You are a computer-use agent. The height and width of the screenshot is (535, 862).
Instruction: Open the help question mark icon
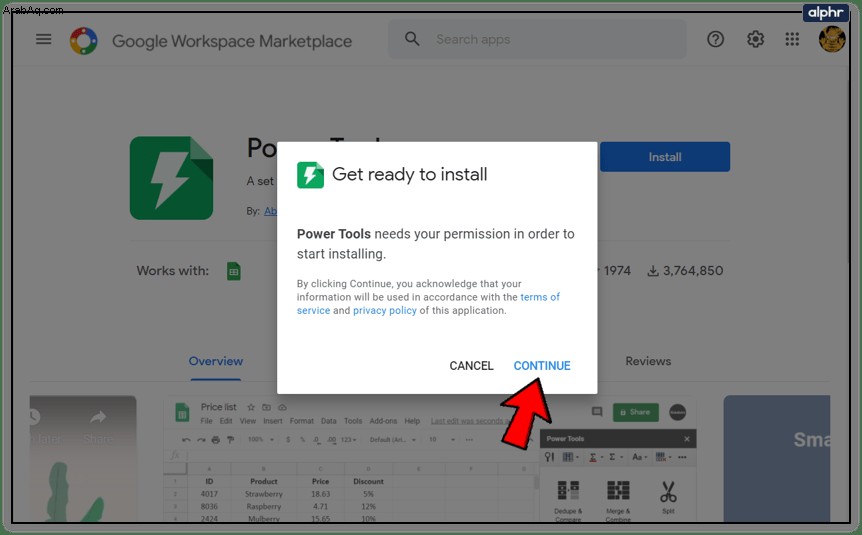(715, 39)
